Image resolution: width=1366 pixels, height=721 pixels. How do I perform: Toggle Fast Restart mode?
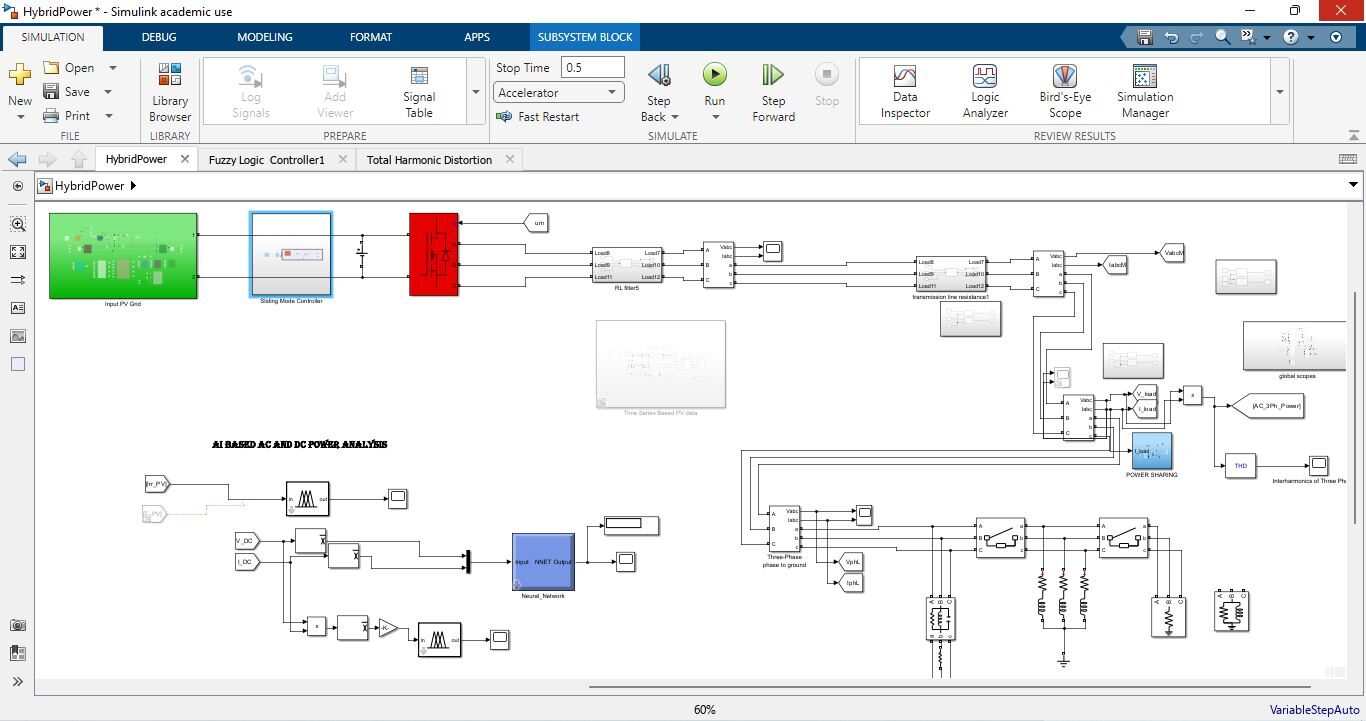(538, 117)
